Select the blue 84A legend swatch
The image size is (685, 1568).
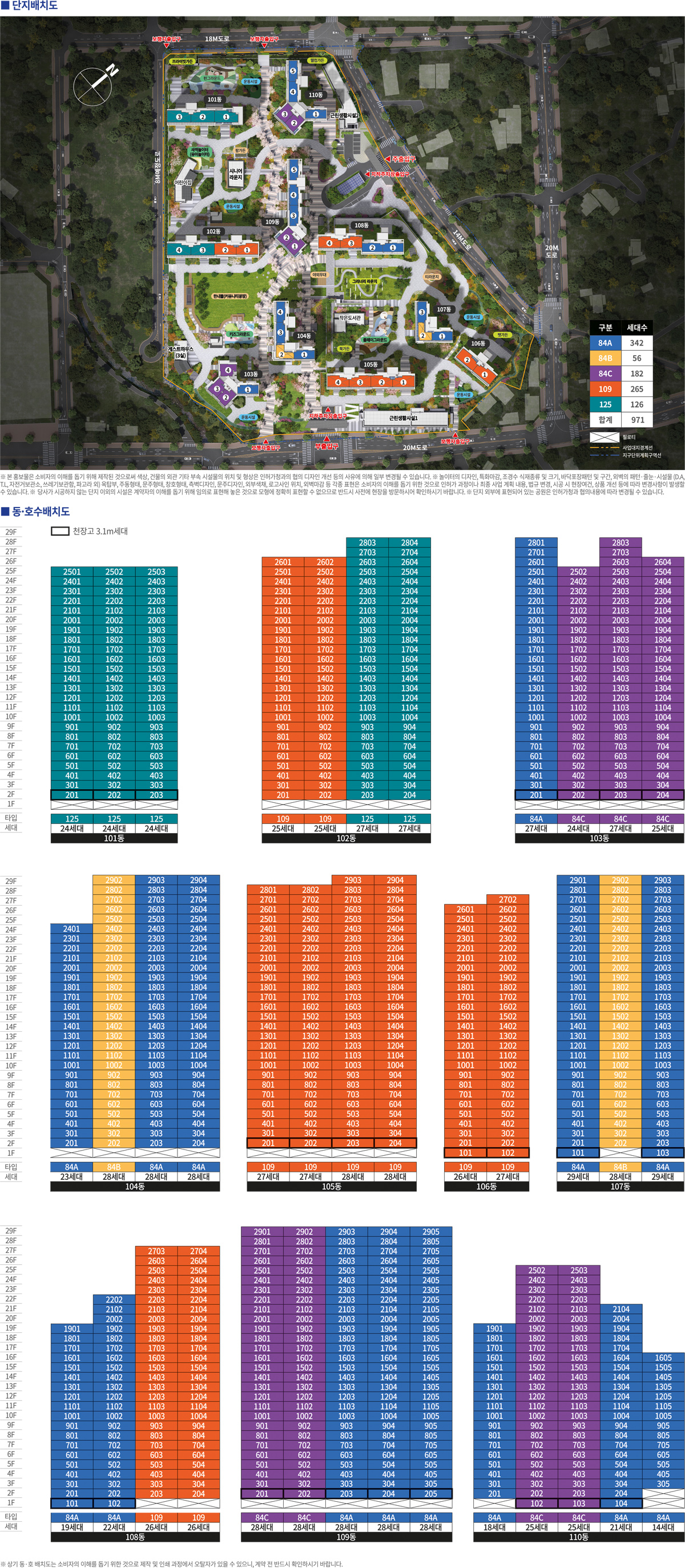pos(605,343)
